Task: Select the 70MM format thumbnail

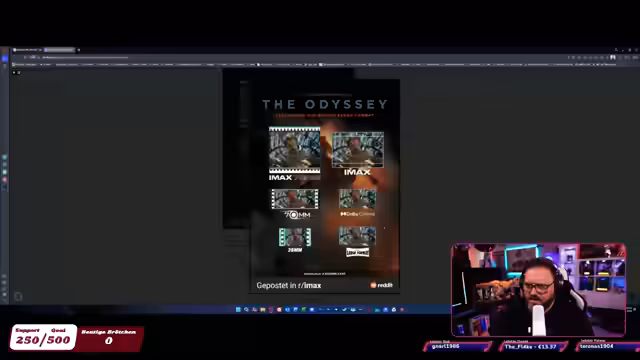Action: tap(295, 199)
